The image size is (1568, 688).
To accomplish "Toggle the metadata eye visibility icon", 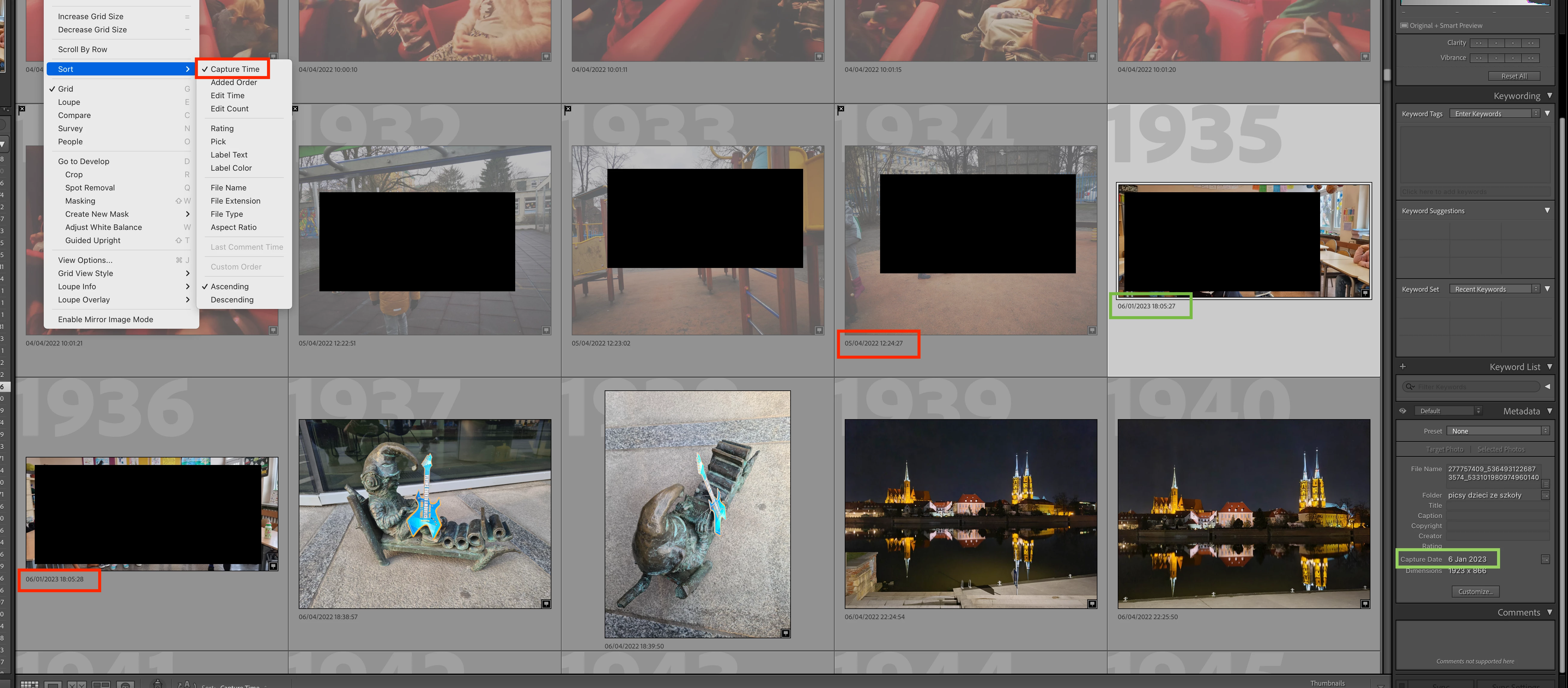I will (x=1402, y=411).
